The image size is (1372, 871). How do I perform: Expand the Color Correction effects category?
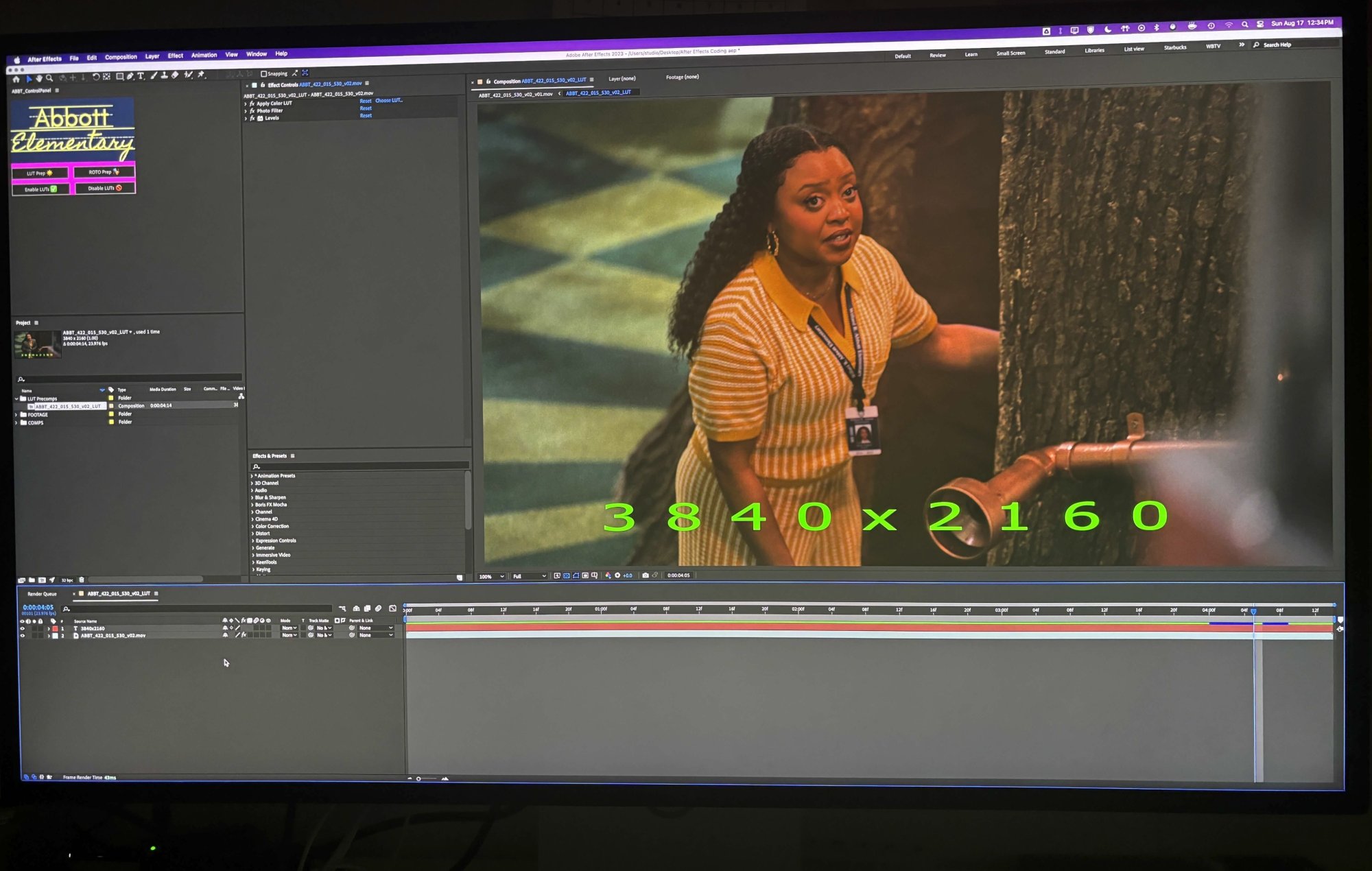tap(252, 527)
